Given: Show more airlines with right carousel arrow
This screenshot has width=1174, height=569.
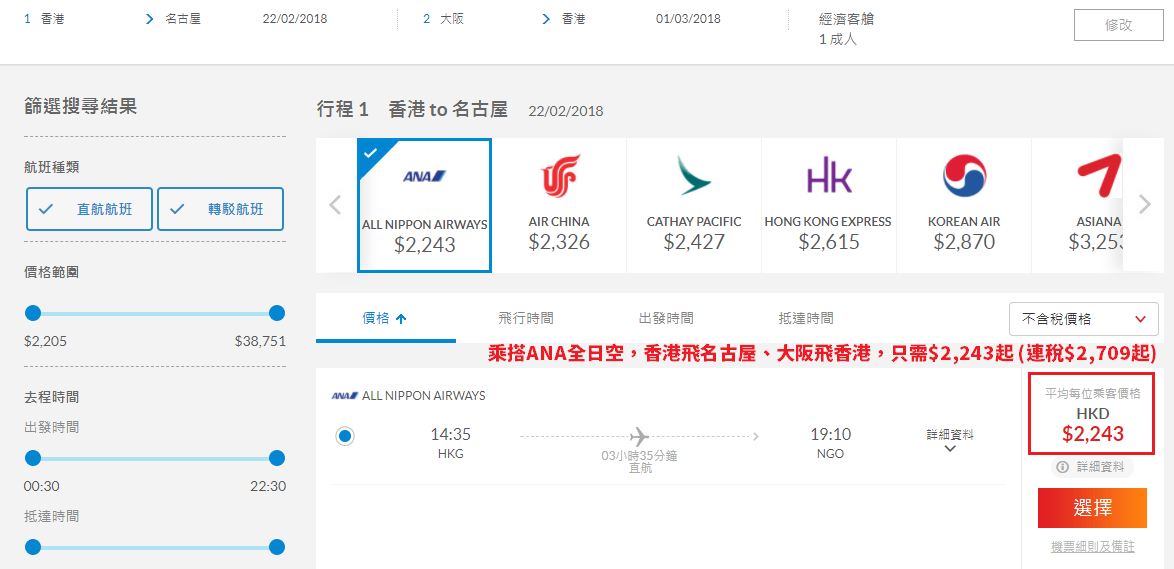Looking at the screenshot, I should [x=1144, y=204].
